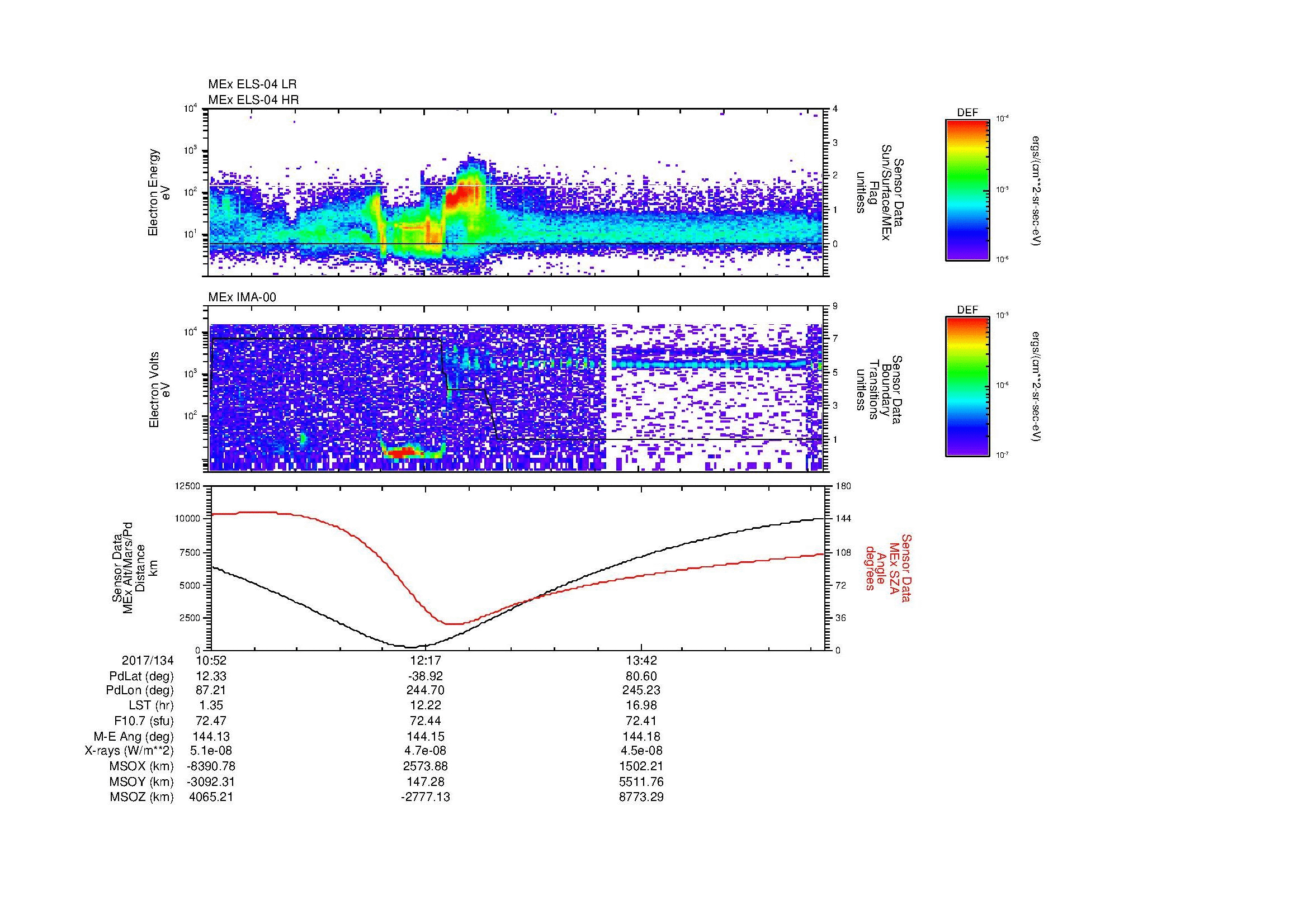
Task: Click the 'MEx ELS-04 LR' panel title
Action: coord(252,84)
